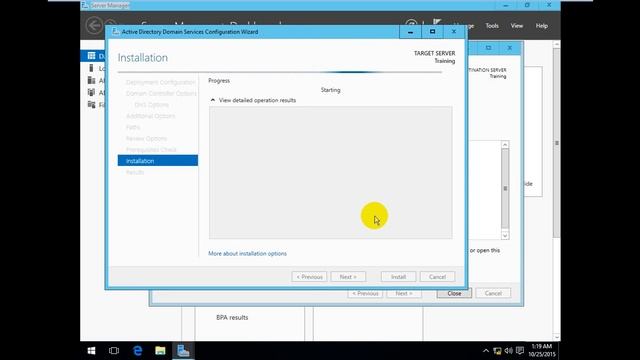Screen dimensions: 640x360
Task: Open Task View on the taskbar
Action: coord(114,351)
